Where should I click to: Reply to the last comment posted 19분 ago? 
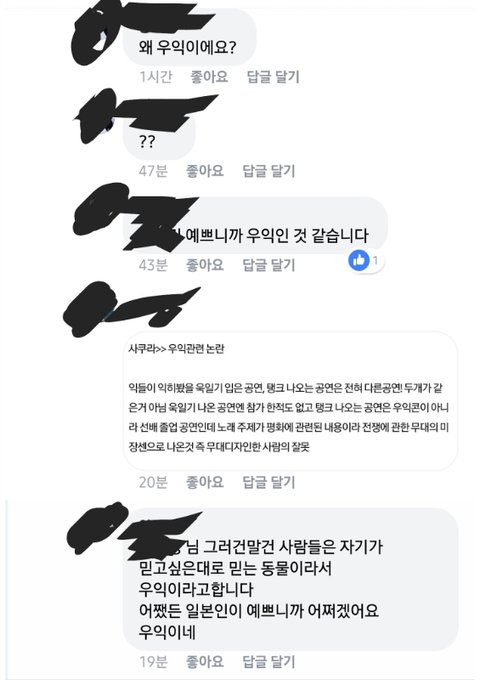(269, 662)
